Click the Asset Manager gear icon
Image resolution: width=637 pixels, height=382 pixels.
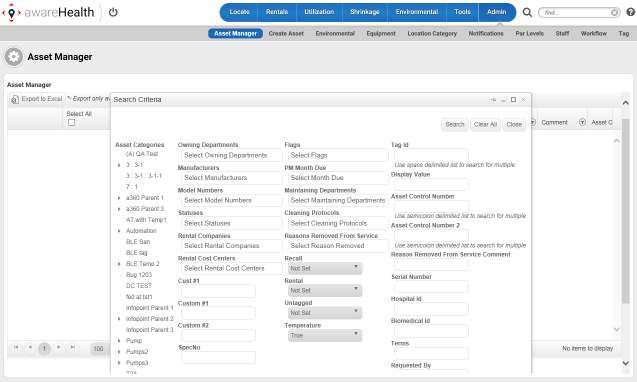(x=14, y=57)
